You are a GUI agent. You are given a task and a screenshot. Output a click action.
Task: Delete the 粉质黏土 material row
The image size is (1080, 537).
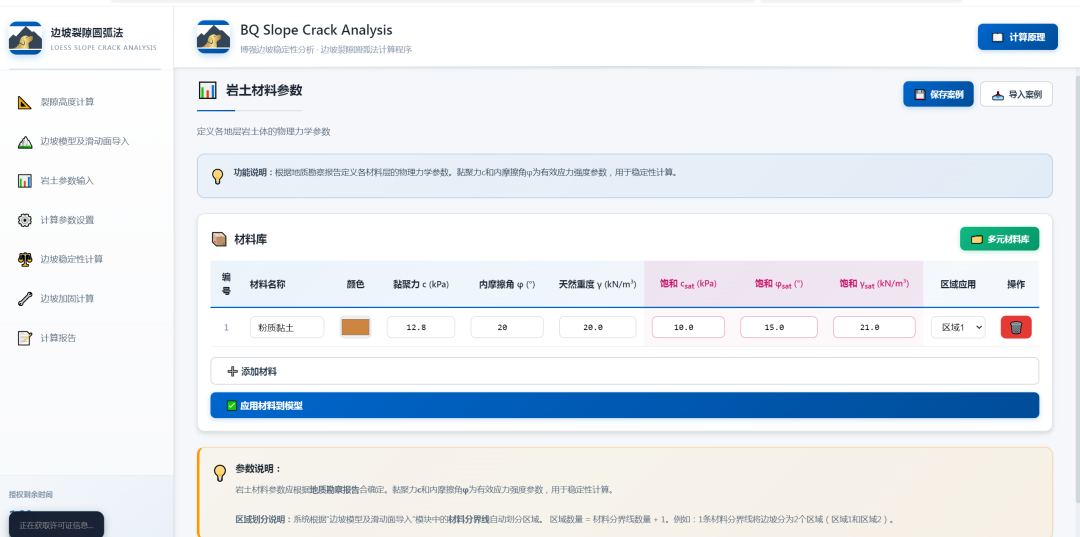point(1016,327)
